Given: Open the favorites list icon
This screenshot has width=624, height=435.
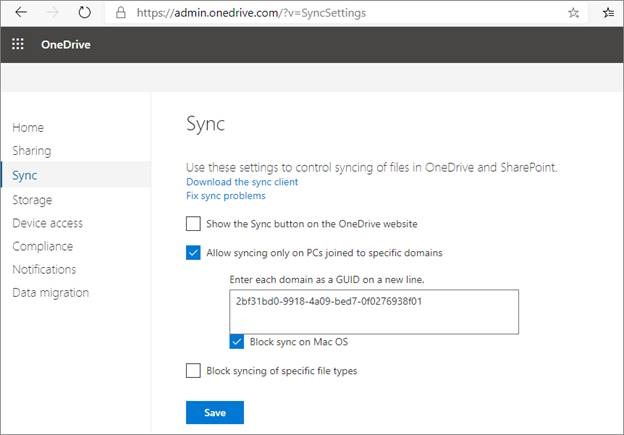Looking at the screenshot, I should click(608, 13).
